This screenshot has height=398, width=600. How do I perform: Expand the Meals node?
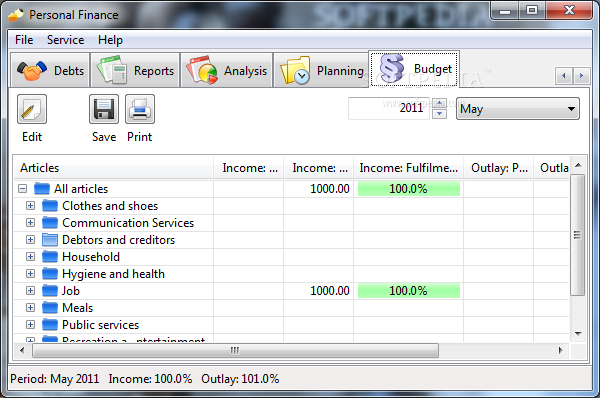[x=31, y=308]
